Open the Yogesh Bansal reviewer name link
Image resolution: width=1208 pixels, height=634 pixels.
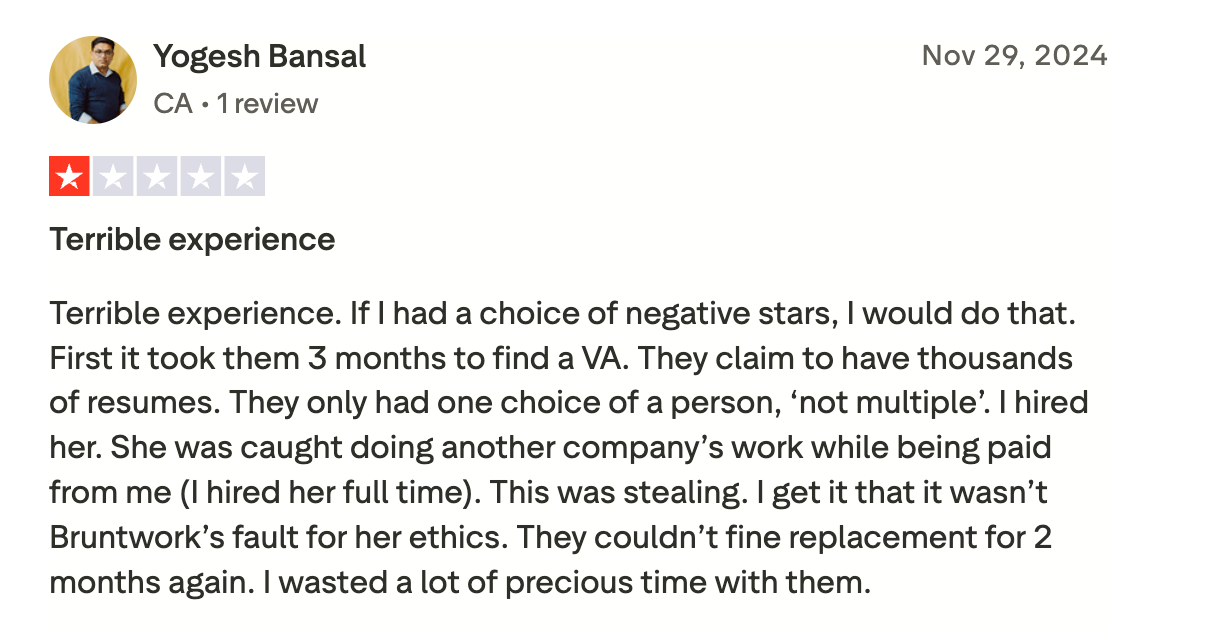pyautogui.click(x=259, y=57)
